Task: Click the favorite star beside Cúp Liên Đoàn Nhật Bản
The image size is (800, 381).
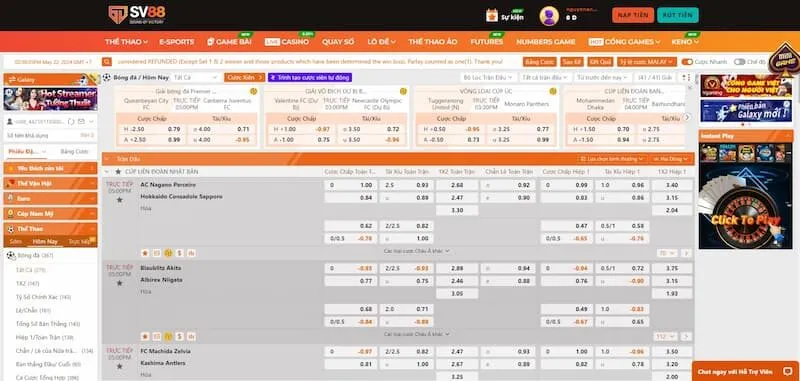Action: tap(118, 172)
